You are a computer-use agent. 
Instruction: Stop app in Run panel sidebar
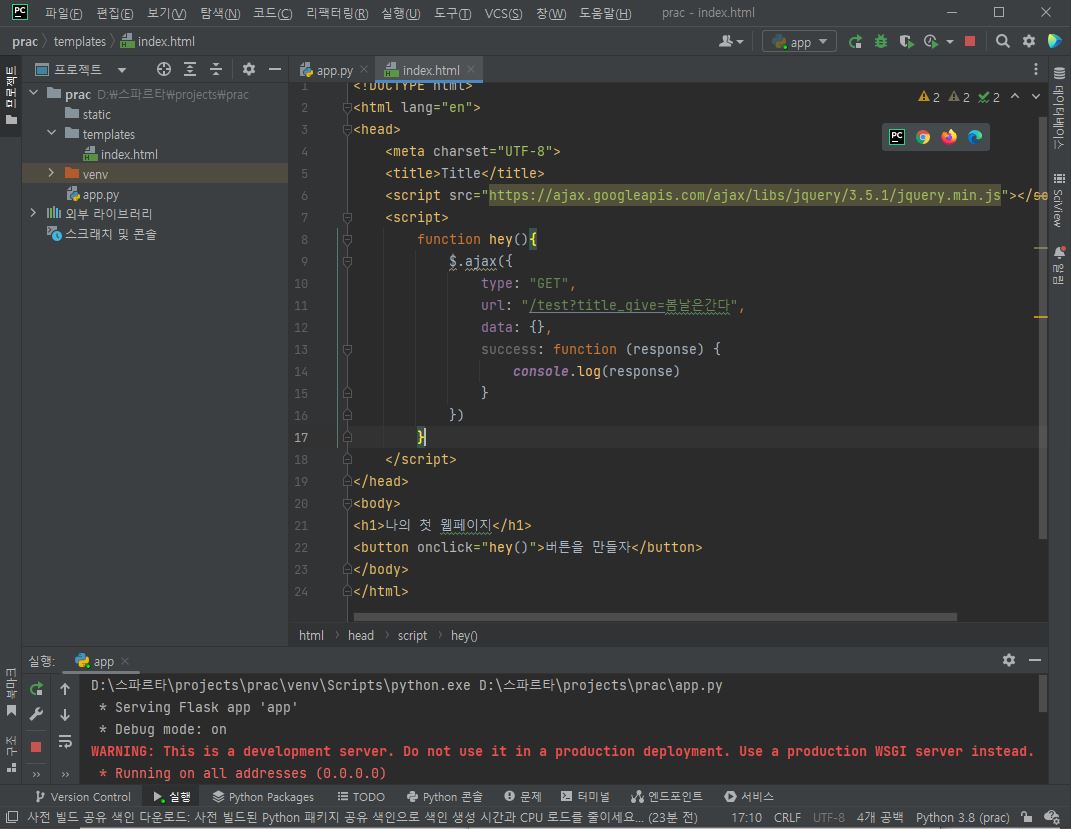pos(36,746)
